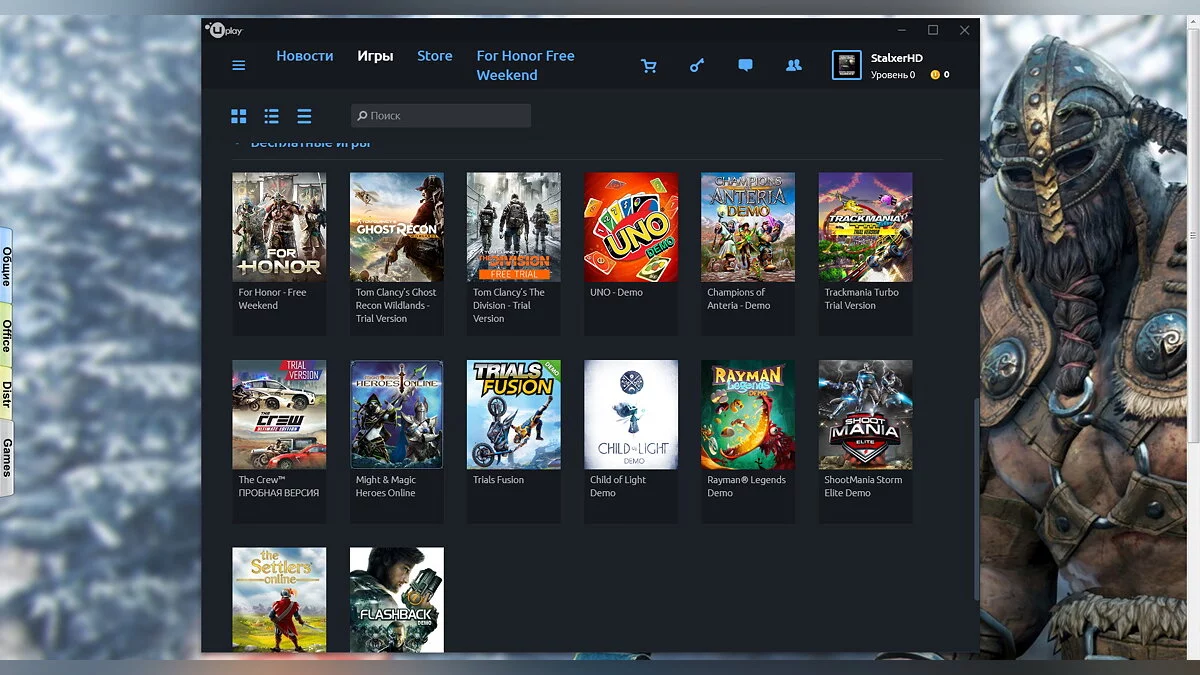Open the friends list icon
The width and height of the screenshot is (1200, 675).
pyautogui.click(x=794, y=66)
